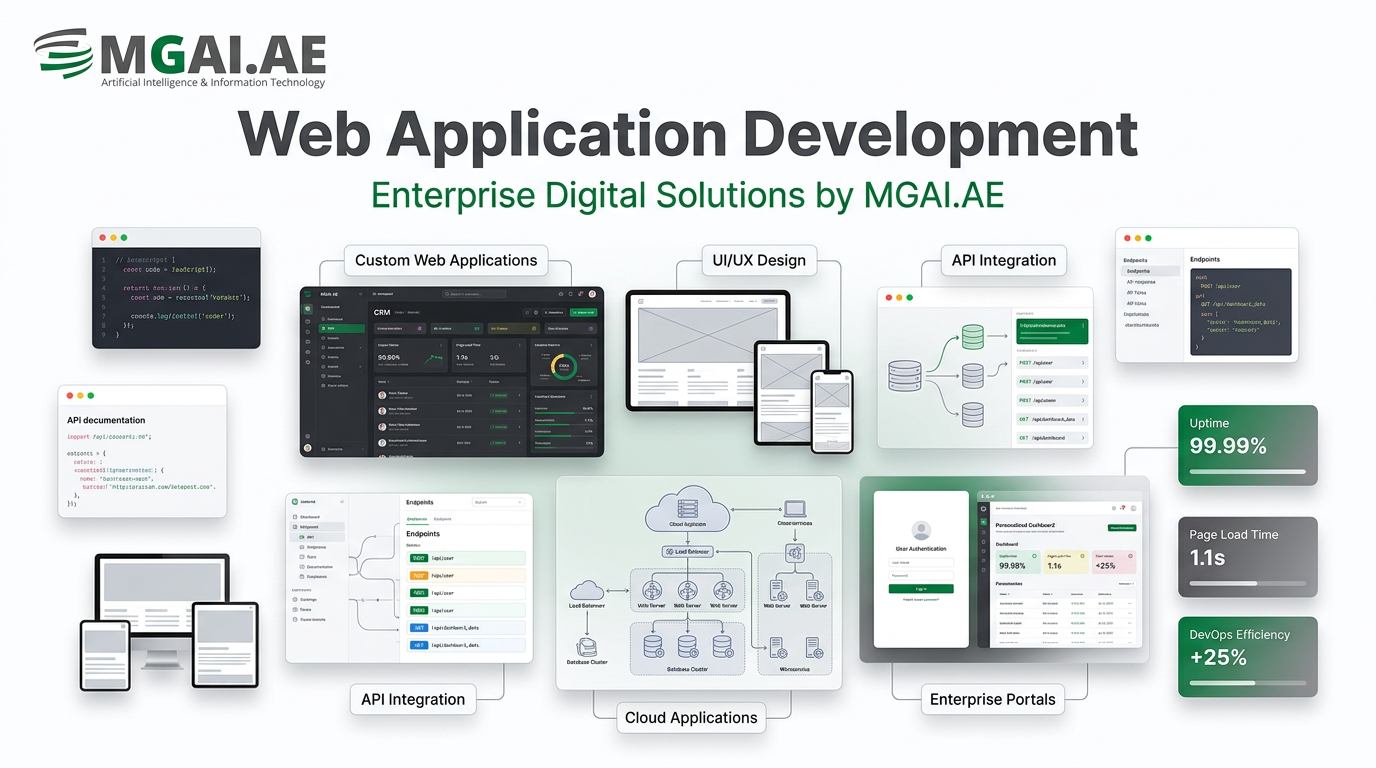Open the dropdown in the Endpoints panel header

(x=498, y=502)
